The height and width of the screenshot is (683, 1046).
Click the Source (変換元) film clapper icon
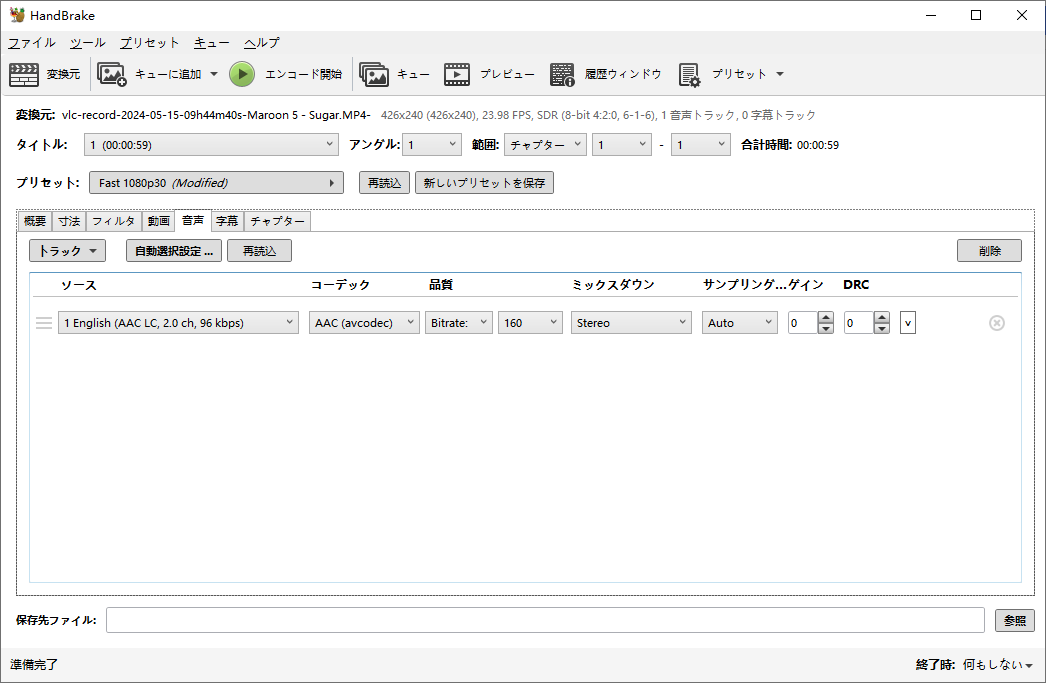tap(24, 74)
